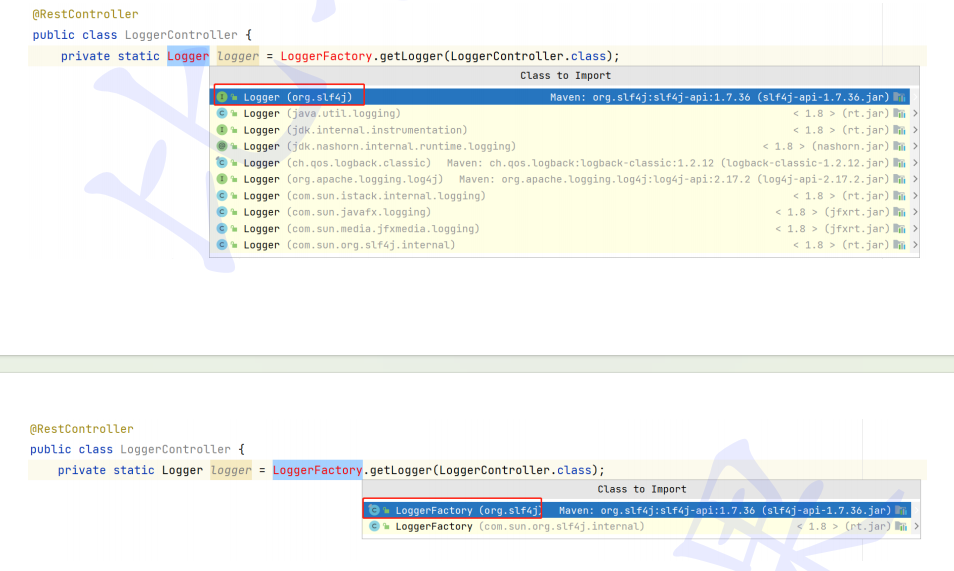Click logger variable name in top snippet
Viewport: 954px width, 571px height.
coord(238,56)
